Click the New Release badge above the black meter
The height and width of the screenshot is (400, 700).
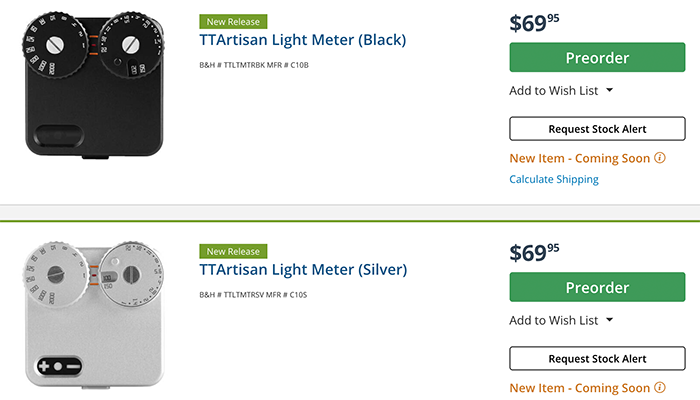pyautogui.click(x=232, y=21)
